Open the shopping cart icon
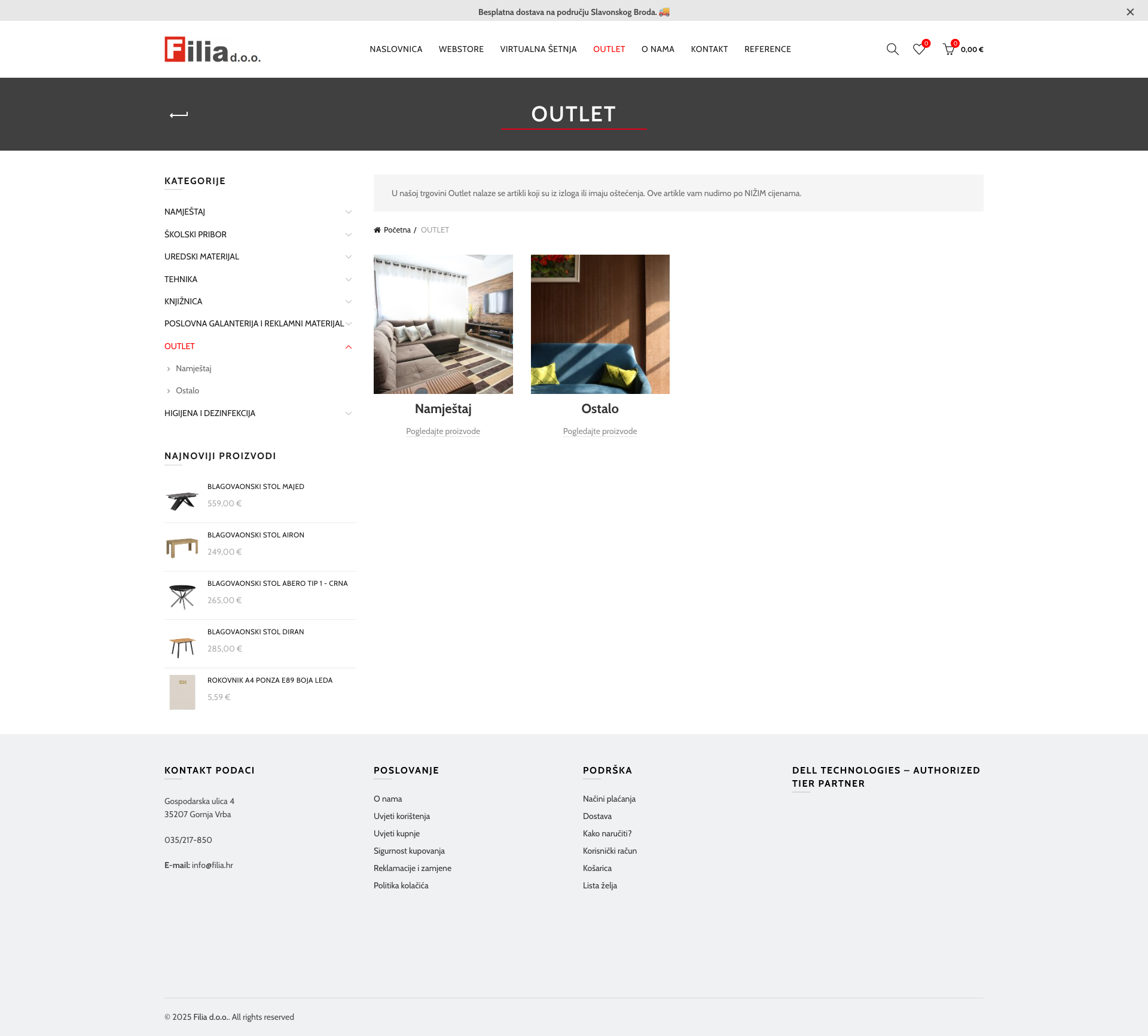 click(949, 49)
